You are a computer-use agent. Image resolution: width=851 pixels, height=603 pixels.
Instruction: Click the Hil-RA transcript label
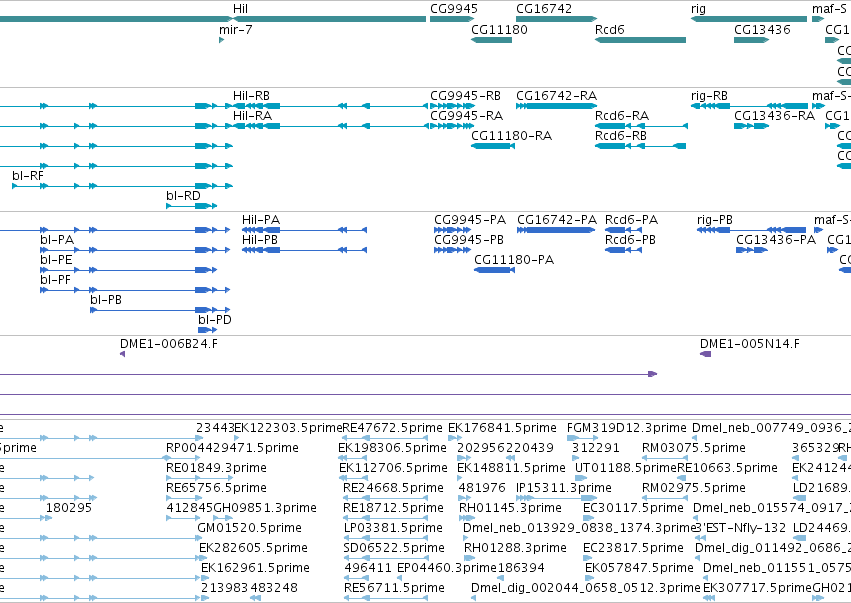tap(252, 116)
